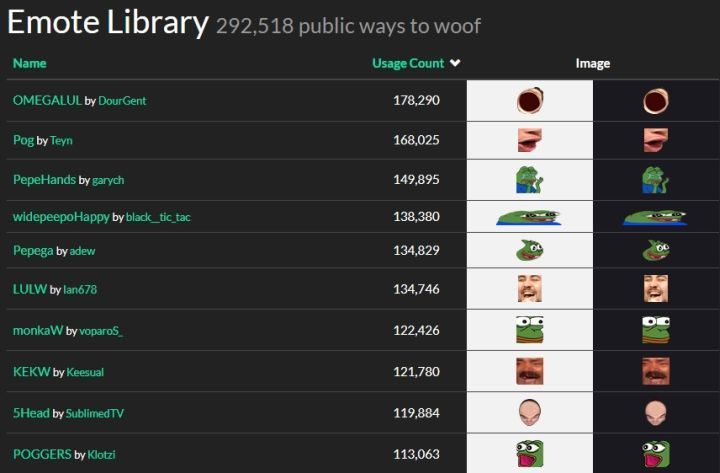Click POGGERS emote on dark background
Image resolution: width=720 pixels, height=473 pixels.
coord(656,453)
